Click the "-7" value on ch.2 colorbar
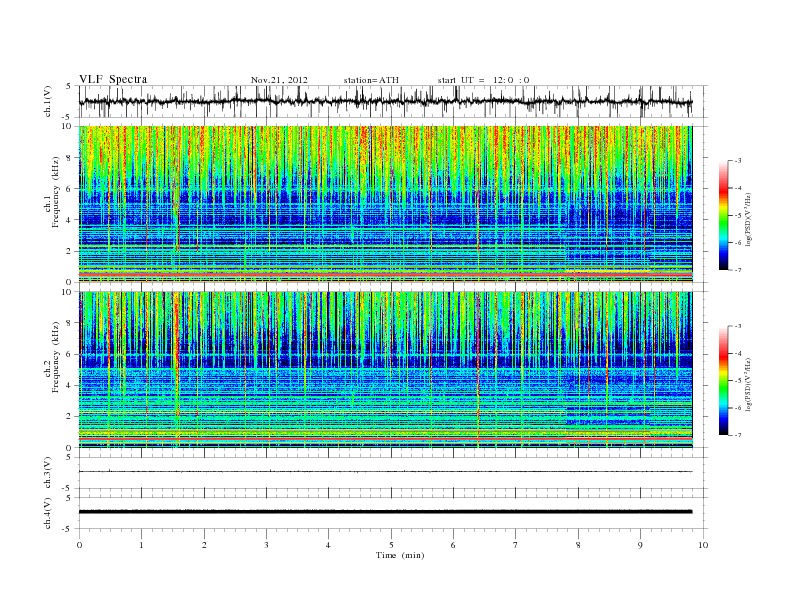Viewport: 792px width, 612px height. (738, 435)
